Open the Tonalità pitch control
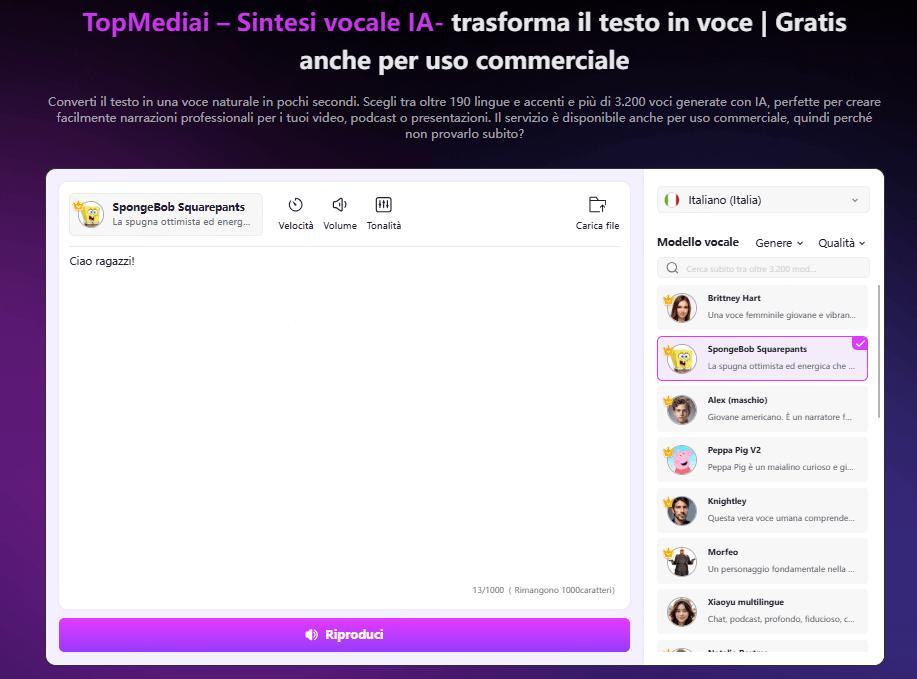 tap(382, 213)
